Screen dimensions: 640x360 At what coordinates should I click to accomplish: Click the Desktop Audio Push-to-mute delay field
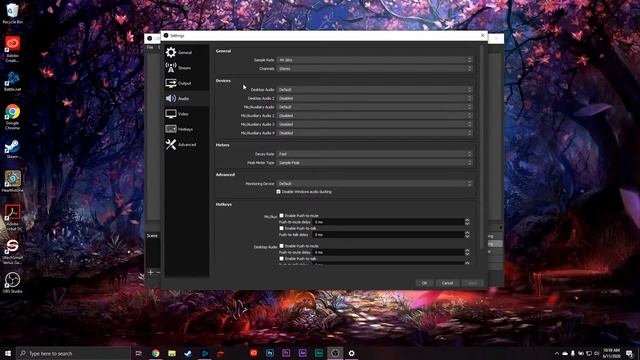(388, 252)
